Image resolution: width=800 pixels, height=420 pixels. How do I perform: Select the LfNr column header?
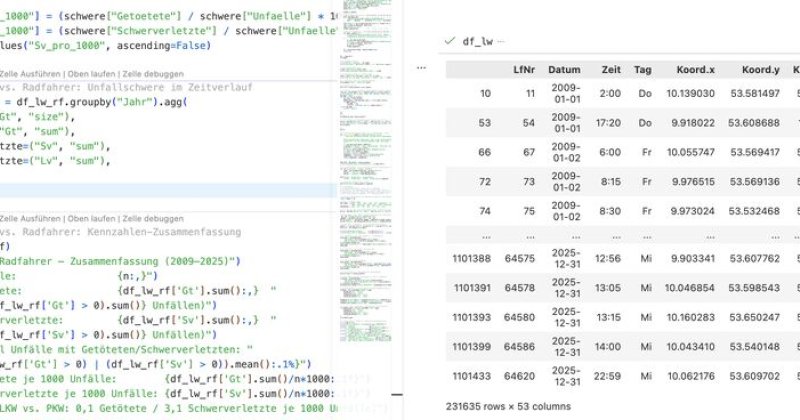coord(524,69)
